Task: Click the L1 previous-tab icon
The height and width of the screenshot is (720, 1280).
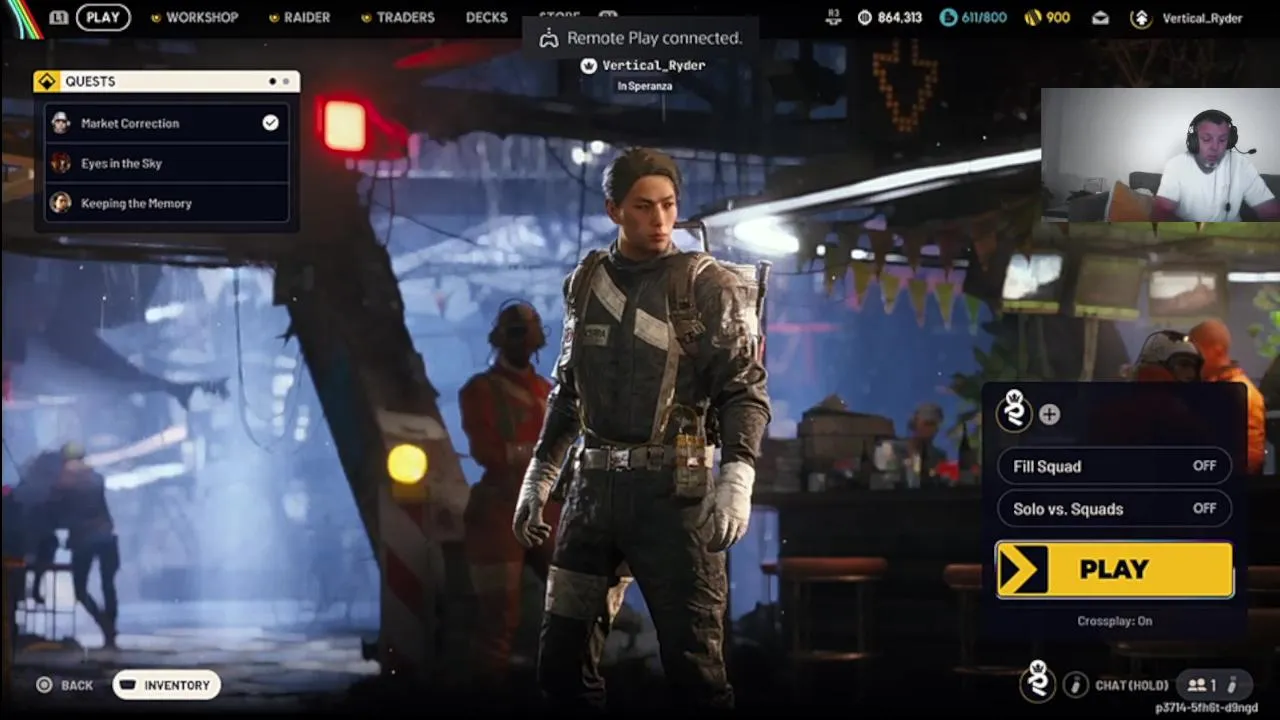Action: click(59, 17)
